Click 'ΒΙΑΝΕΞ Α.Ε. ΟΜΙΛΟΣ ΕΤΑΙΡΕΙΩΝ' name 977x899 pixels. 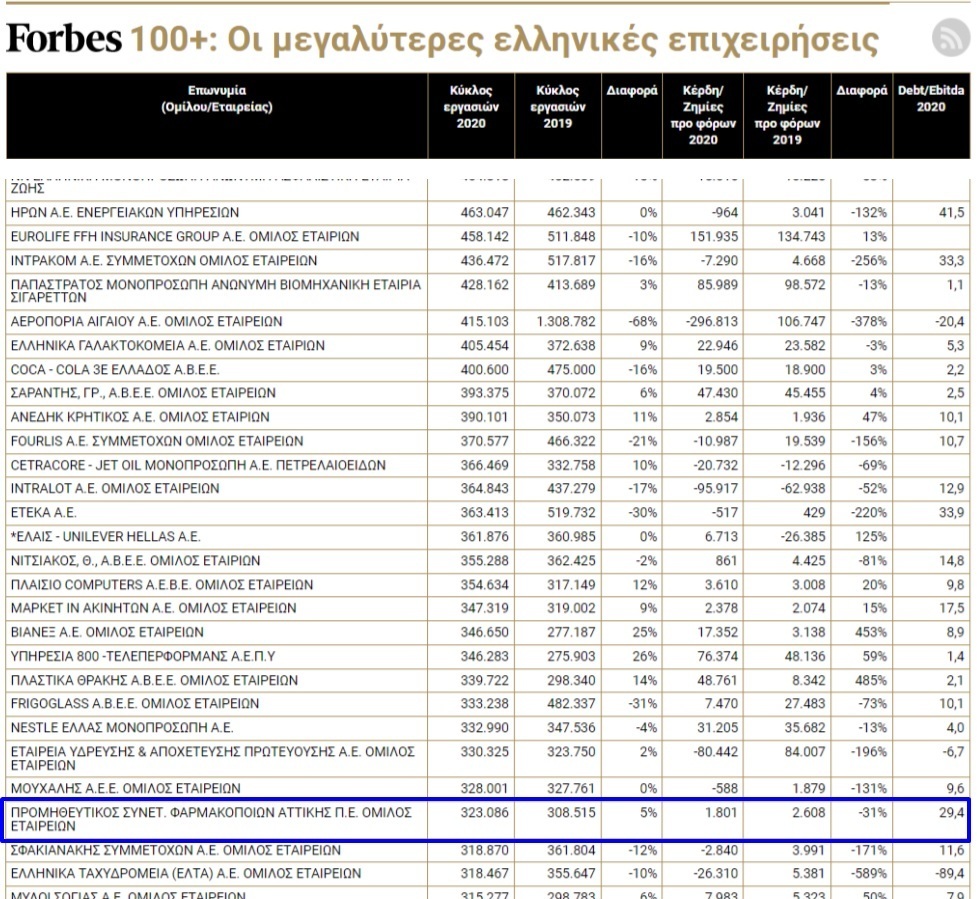[107, 632]
